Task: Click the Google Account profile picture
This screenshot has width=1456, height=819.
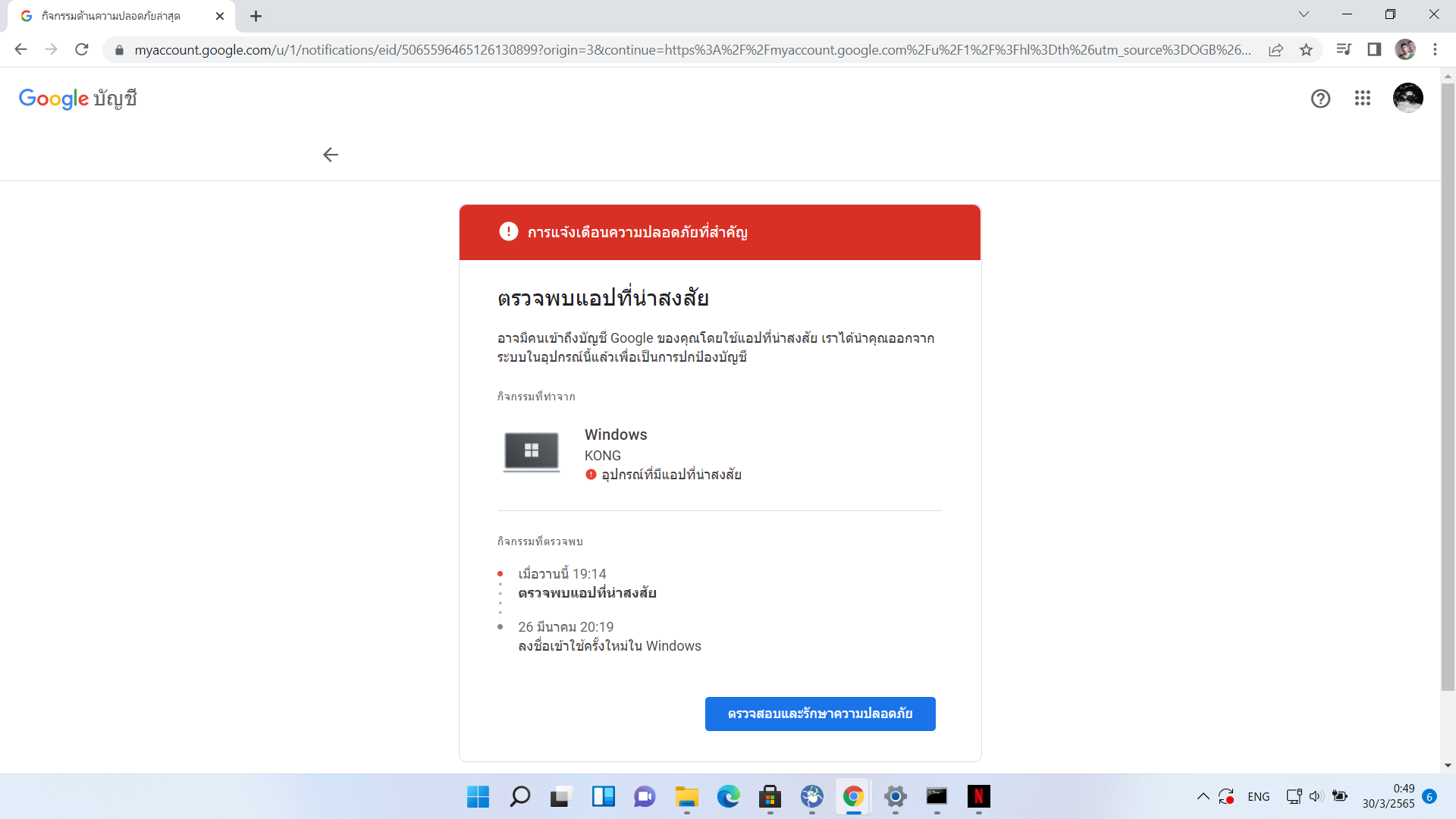Action: (1408, 98)
